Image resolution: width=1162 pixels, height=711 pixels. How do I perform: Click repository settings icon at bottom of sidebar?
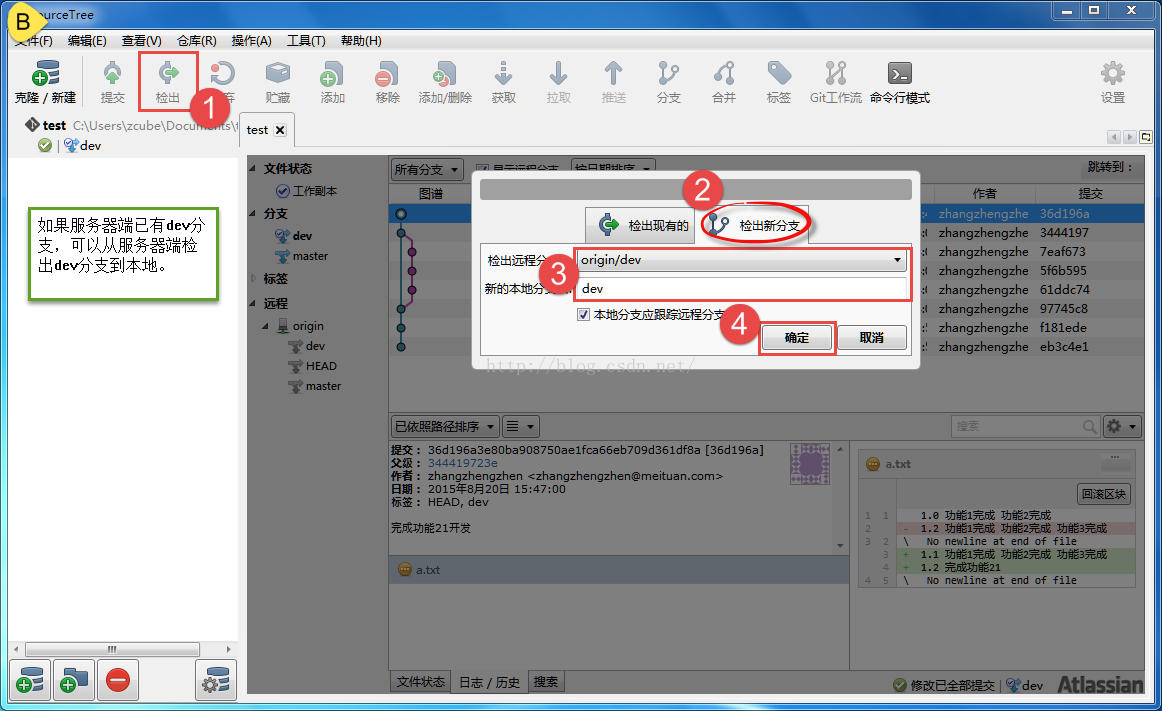click(216, 680)
